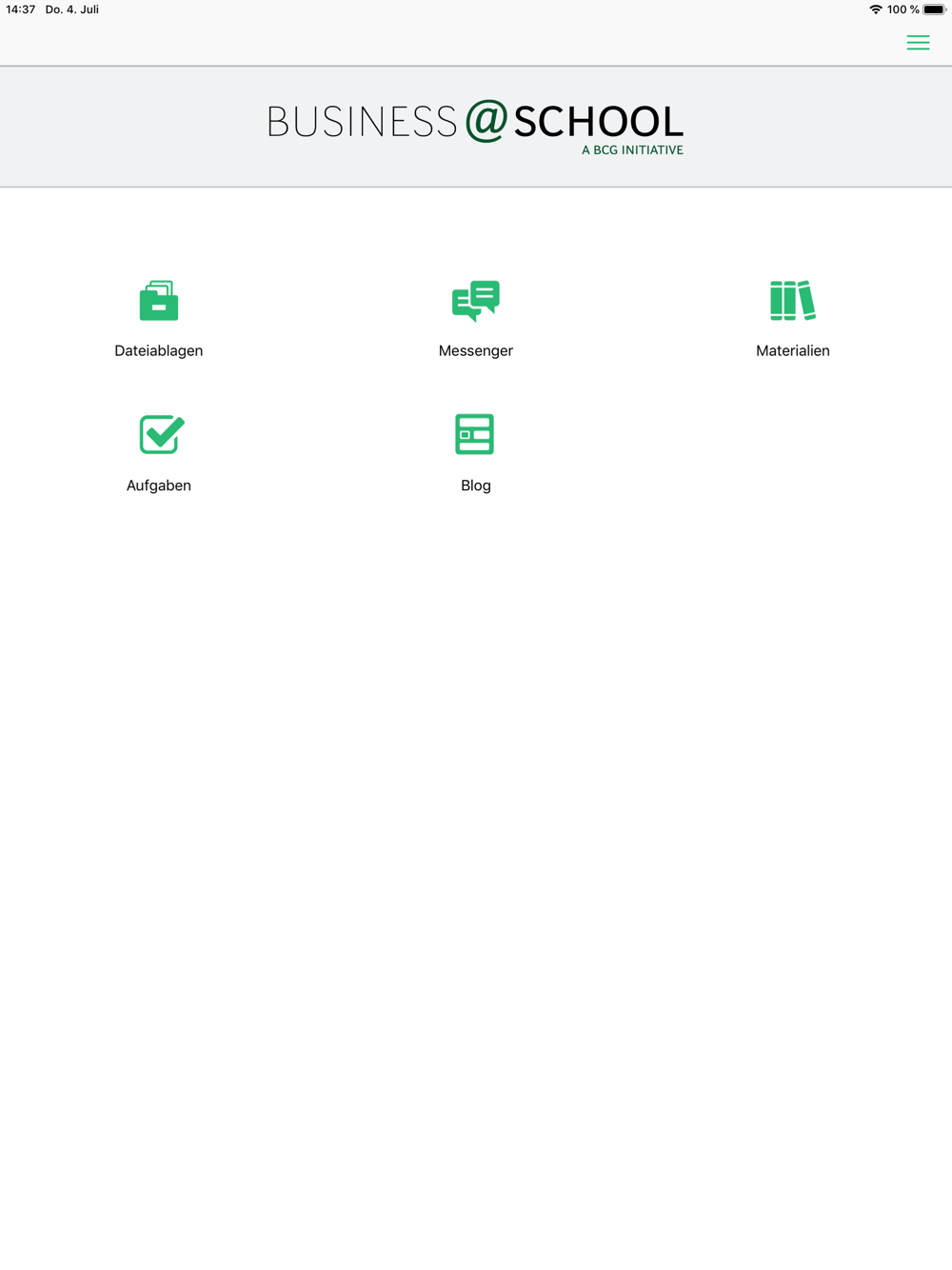952x1270 pixels.
Task: Tap the 100 % battery percentage
Action: click(903, 10)
